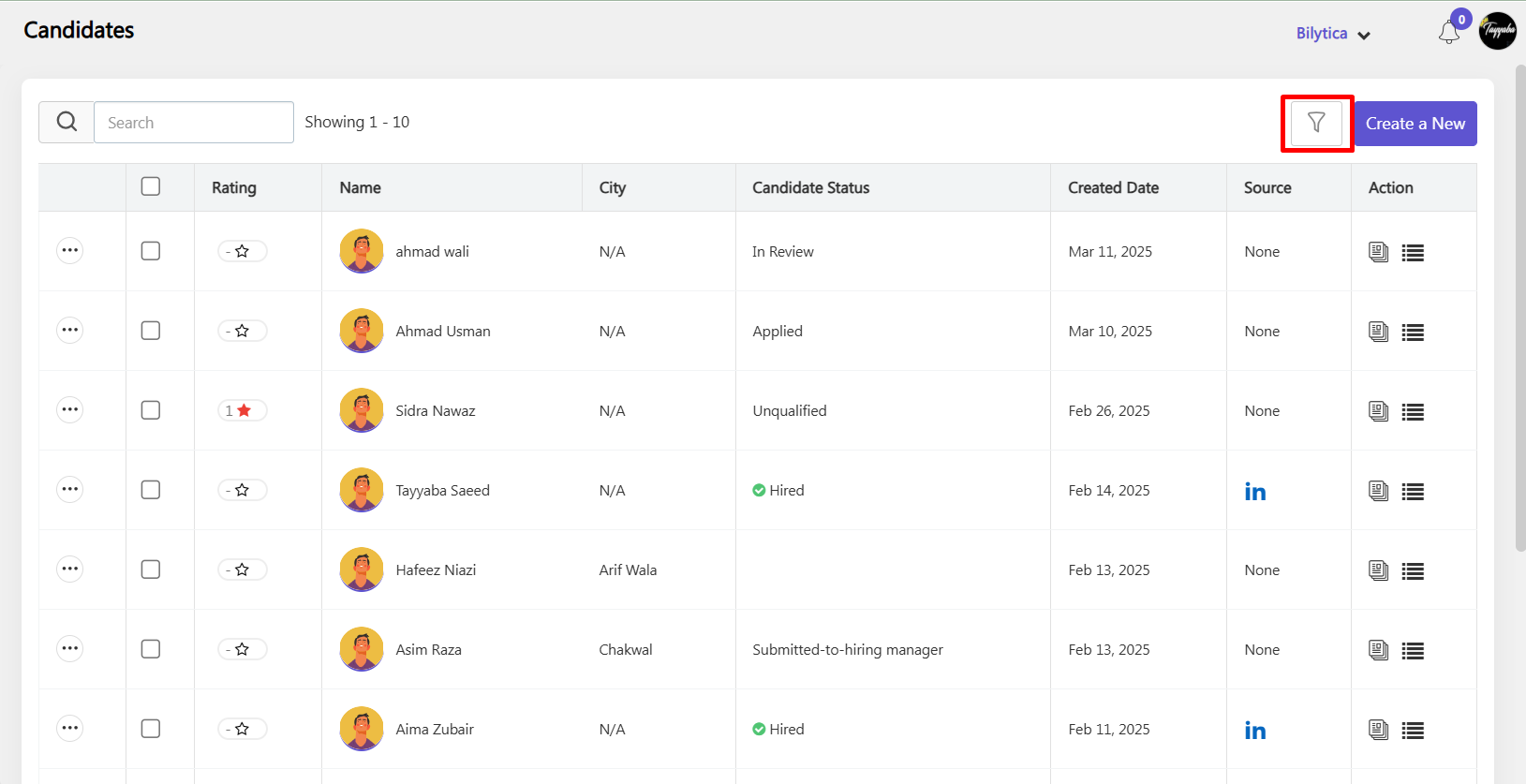Click the star rating for Aima Zubair
Image resolution: width=1526 pixels, height=784 pixels.
[x=242, y=729]
